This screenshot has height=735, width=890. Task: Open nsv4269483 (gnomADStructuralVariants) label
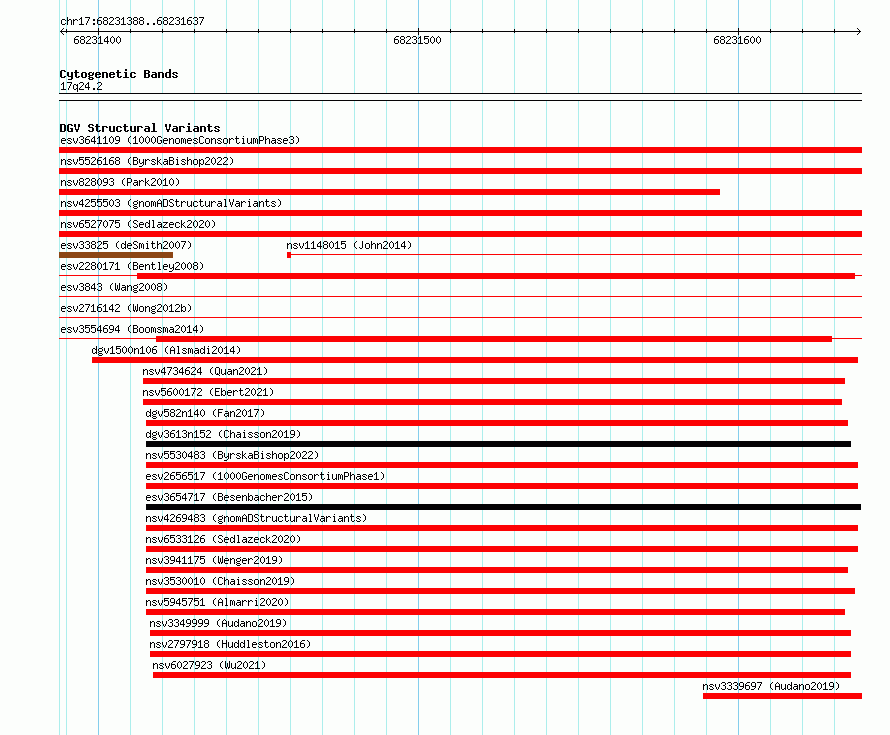coord(256,518)
